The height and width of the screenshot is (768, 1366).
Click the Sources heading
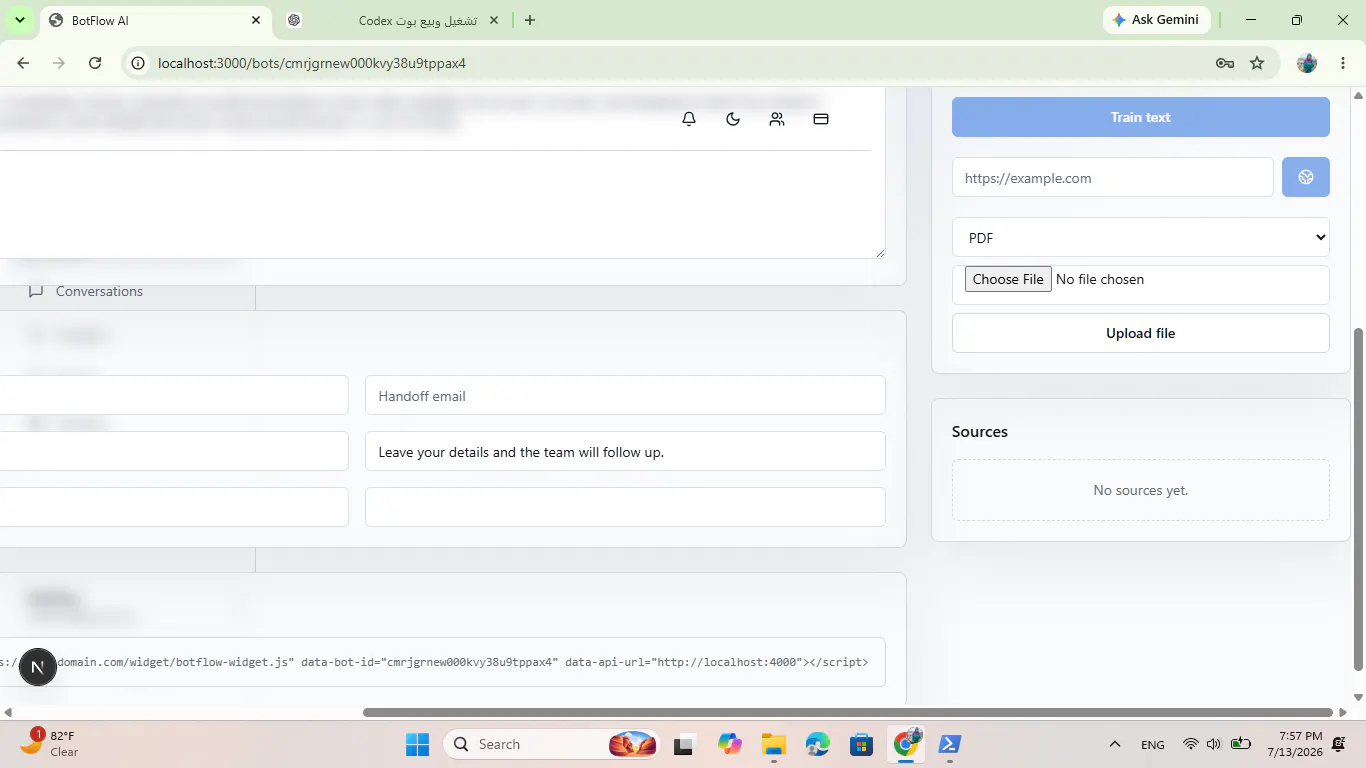[980, 432]
